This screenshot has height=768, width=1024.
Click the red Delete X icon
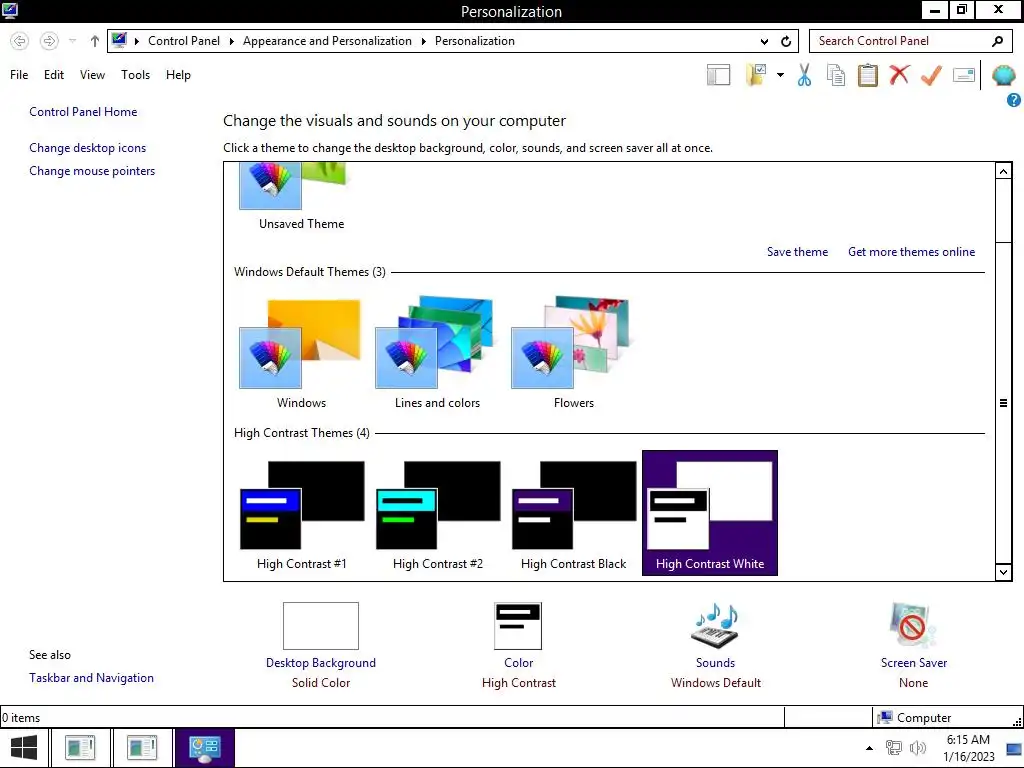pyautogui.click(x=899, y=74)
